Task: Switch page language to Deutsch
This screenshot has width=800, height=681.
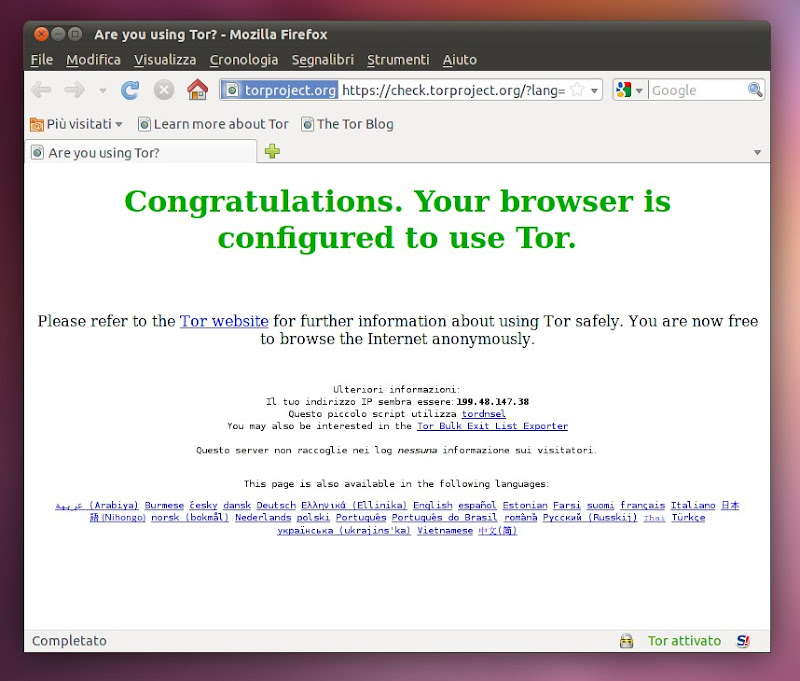Action: coord(276,506)
